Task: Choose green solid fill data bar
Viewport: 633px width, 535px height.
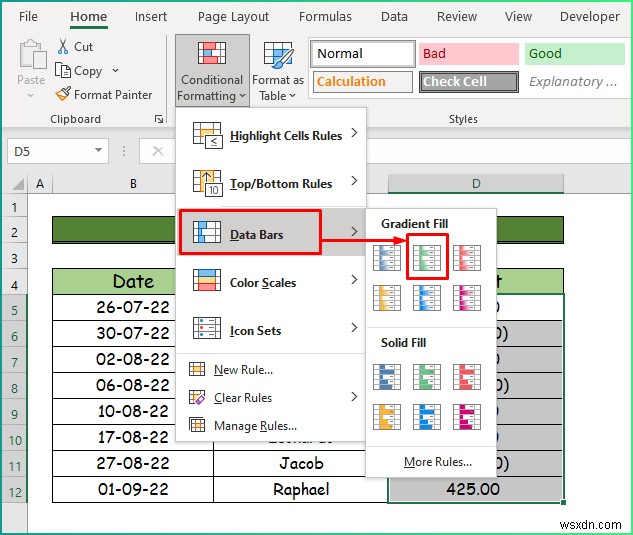Action: (427, 377)
